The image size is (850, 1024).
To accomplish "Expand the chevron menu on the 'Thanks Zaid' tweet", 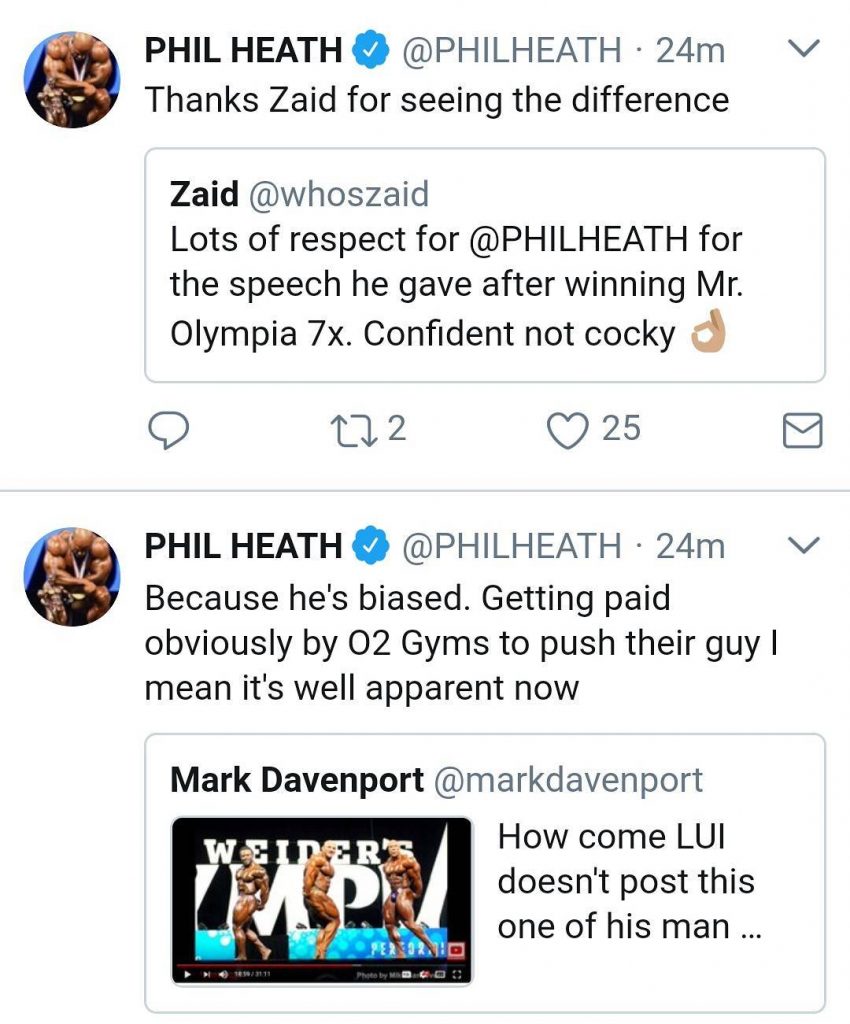I will [x=805, y=49].
